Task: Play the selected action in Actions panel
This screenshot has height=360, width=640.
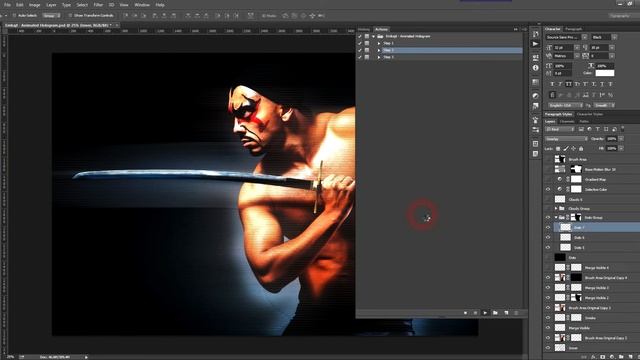Action: (x=485, y=313)
